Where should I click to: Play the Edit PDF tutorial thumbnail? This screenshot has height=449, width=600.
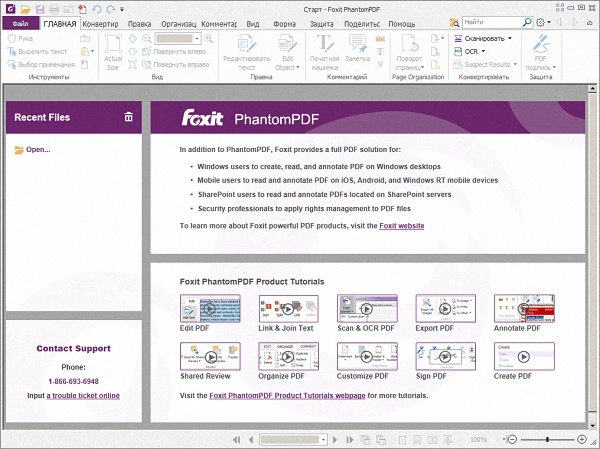point(210,309)
